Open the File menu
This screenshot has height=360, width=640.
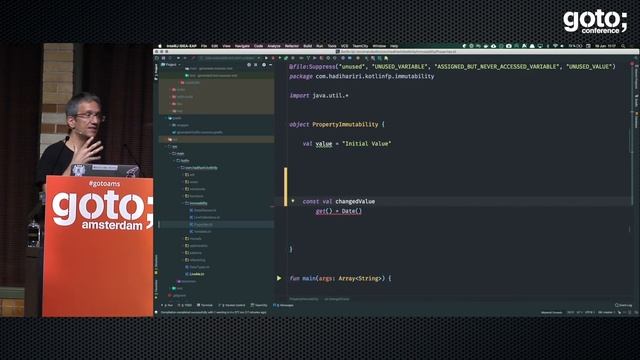(x=204, y=46)
